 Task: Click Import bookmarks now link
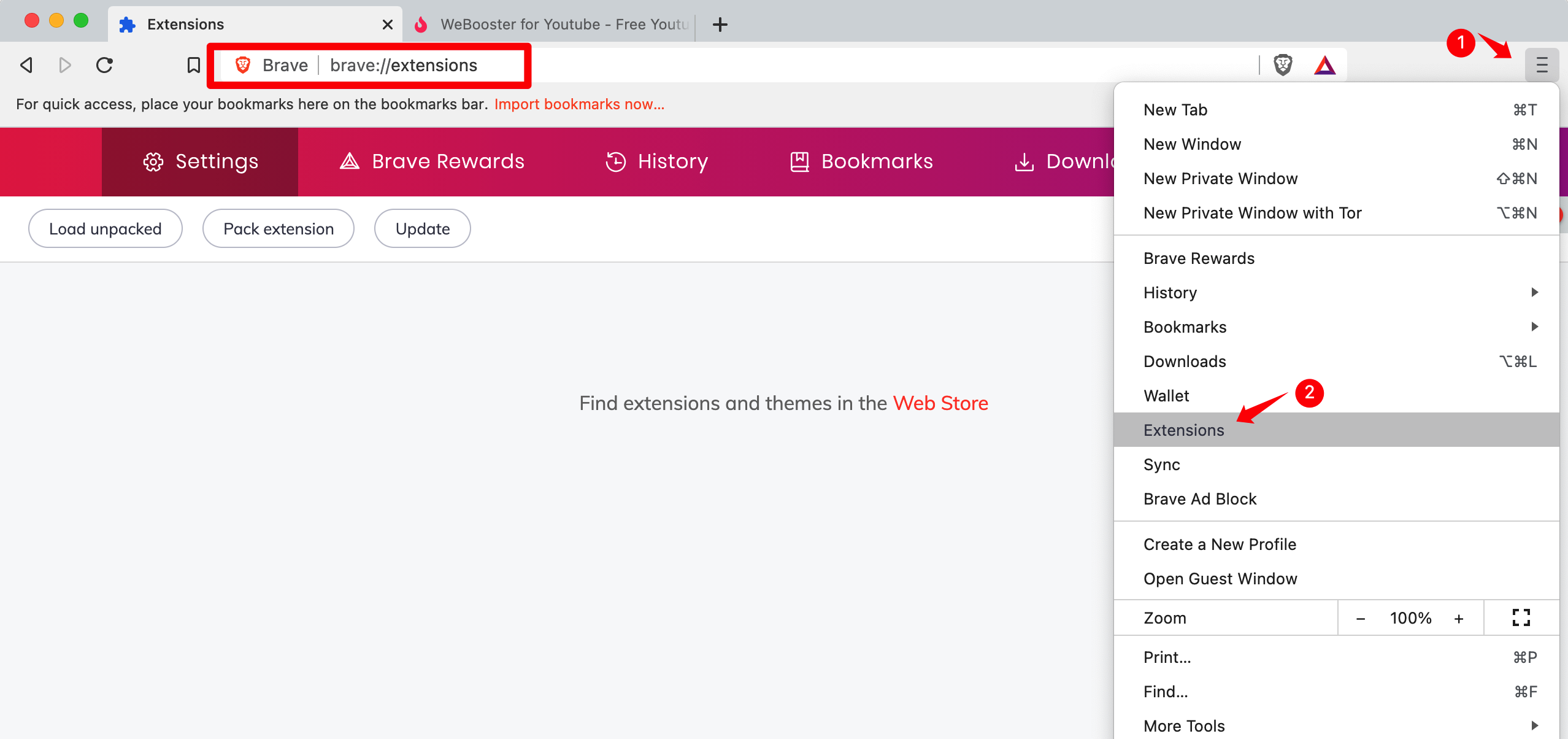point(579,104)
